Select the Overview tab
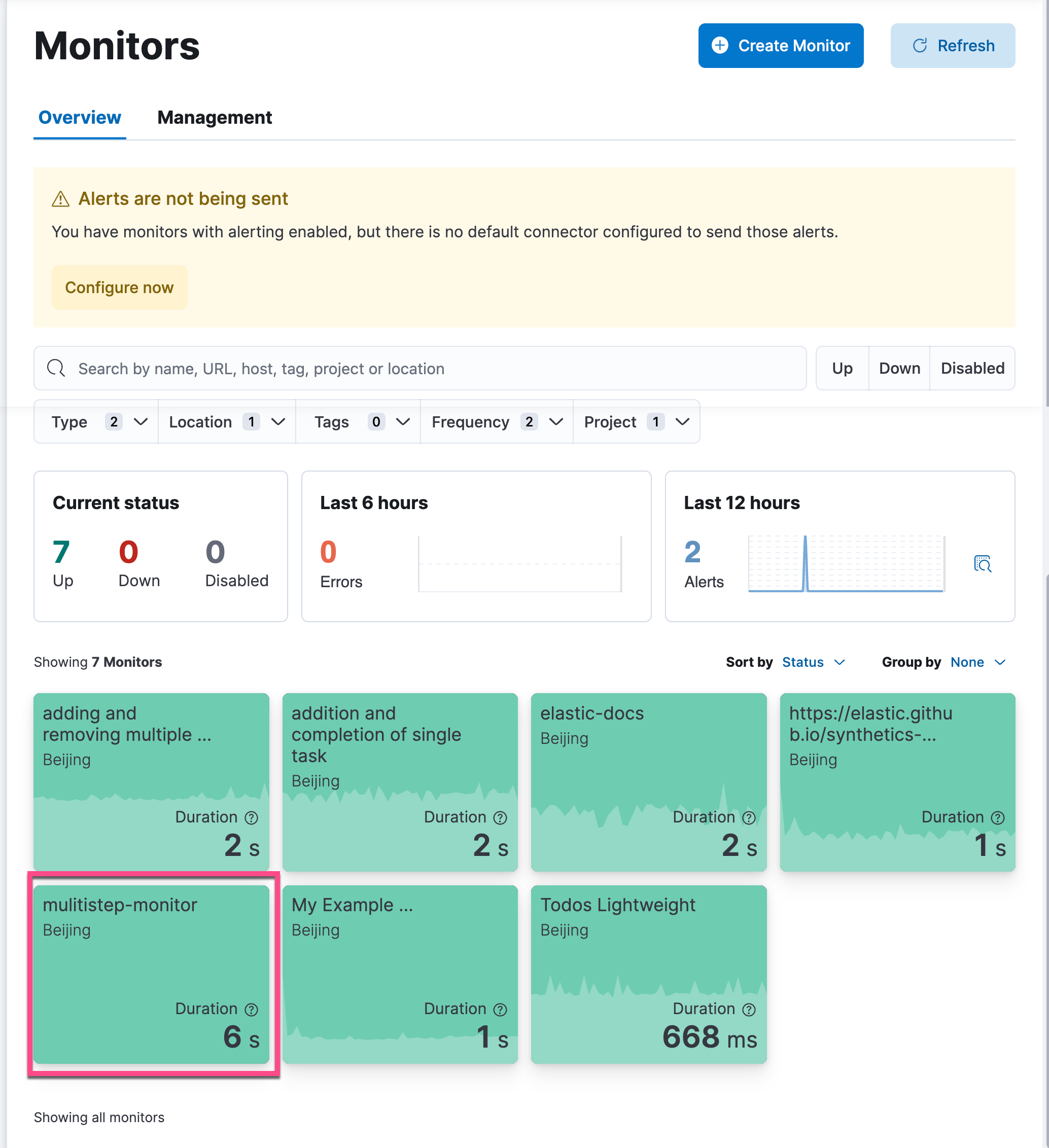Viewport: 1049px width, 1148px height. click(x=80, y=118)
